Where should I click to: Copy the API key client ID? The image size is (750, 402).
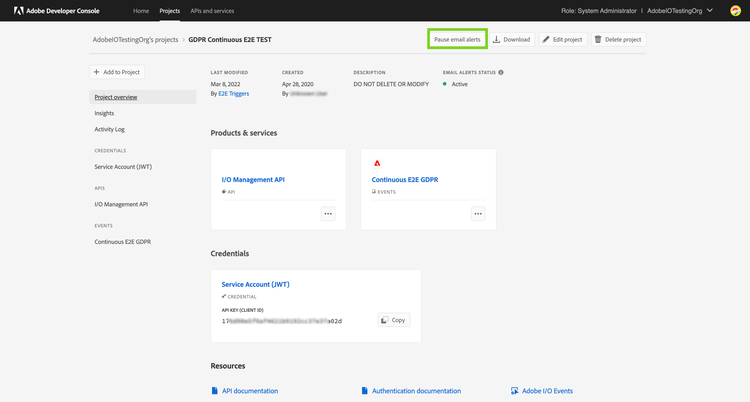pyautogui.click(x=393, y=320)
